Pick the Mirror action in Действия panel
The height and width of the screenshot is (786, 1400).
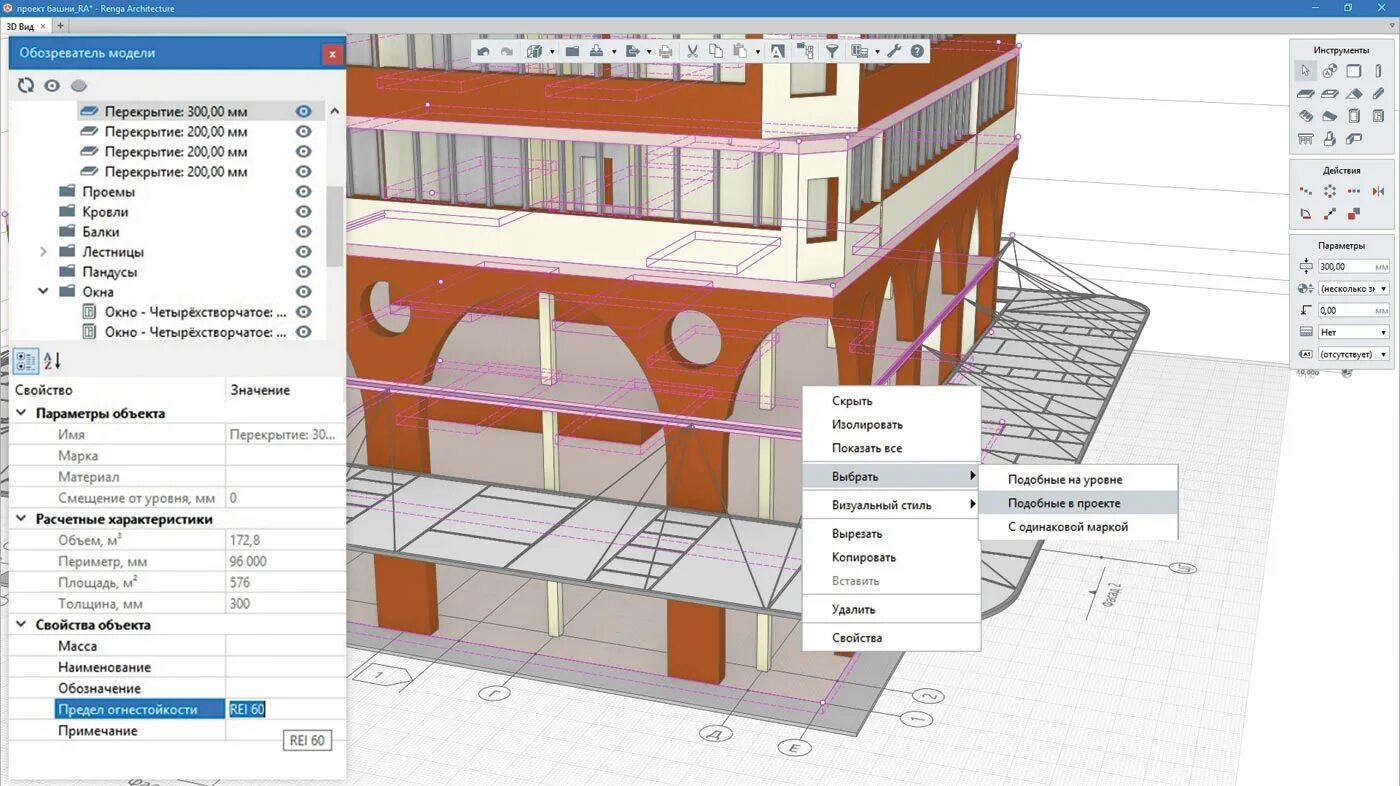(x=1379, y=191)
